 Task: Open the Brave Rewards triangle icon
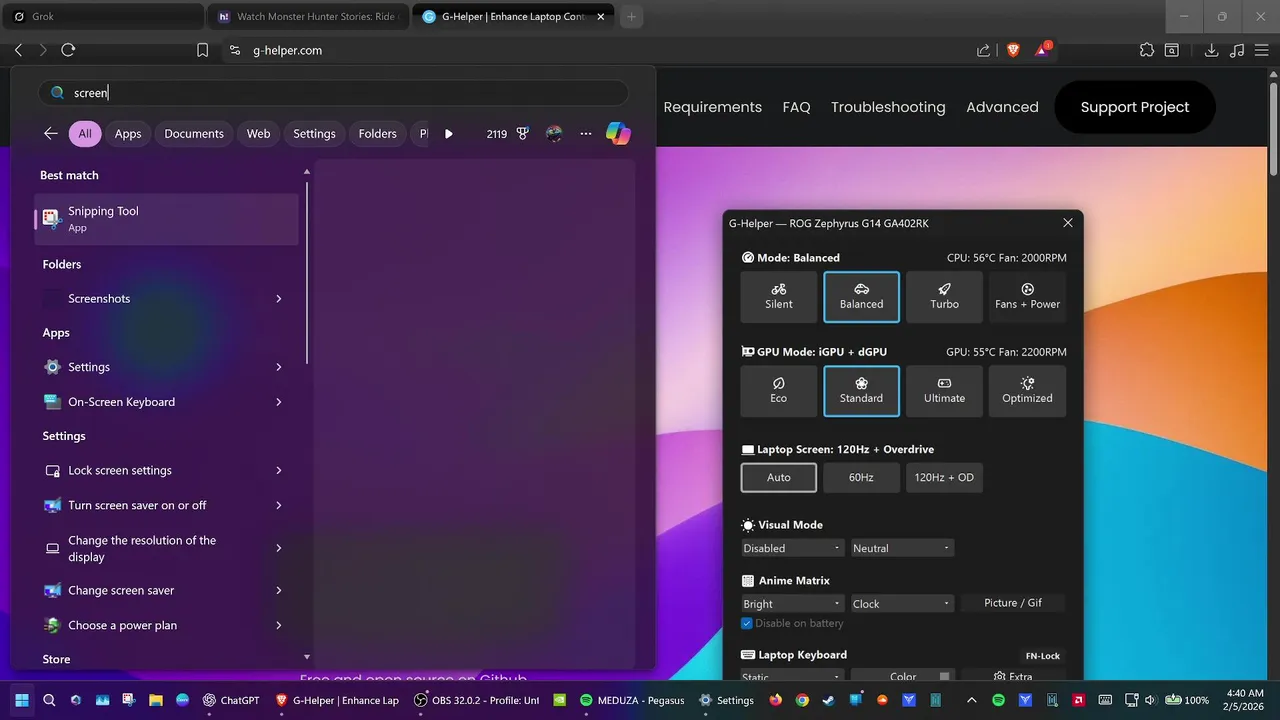[x=1042, y=50]
